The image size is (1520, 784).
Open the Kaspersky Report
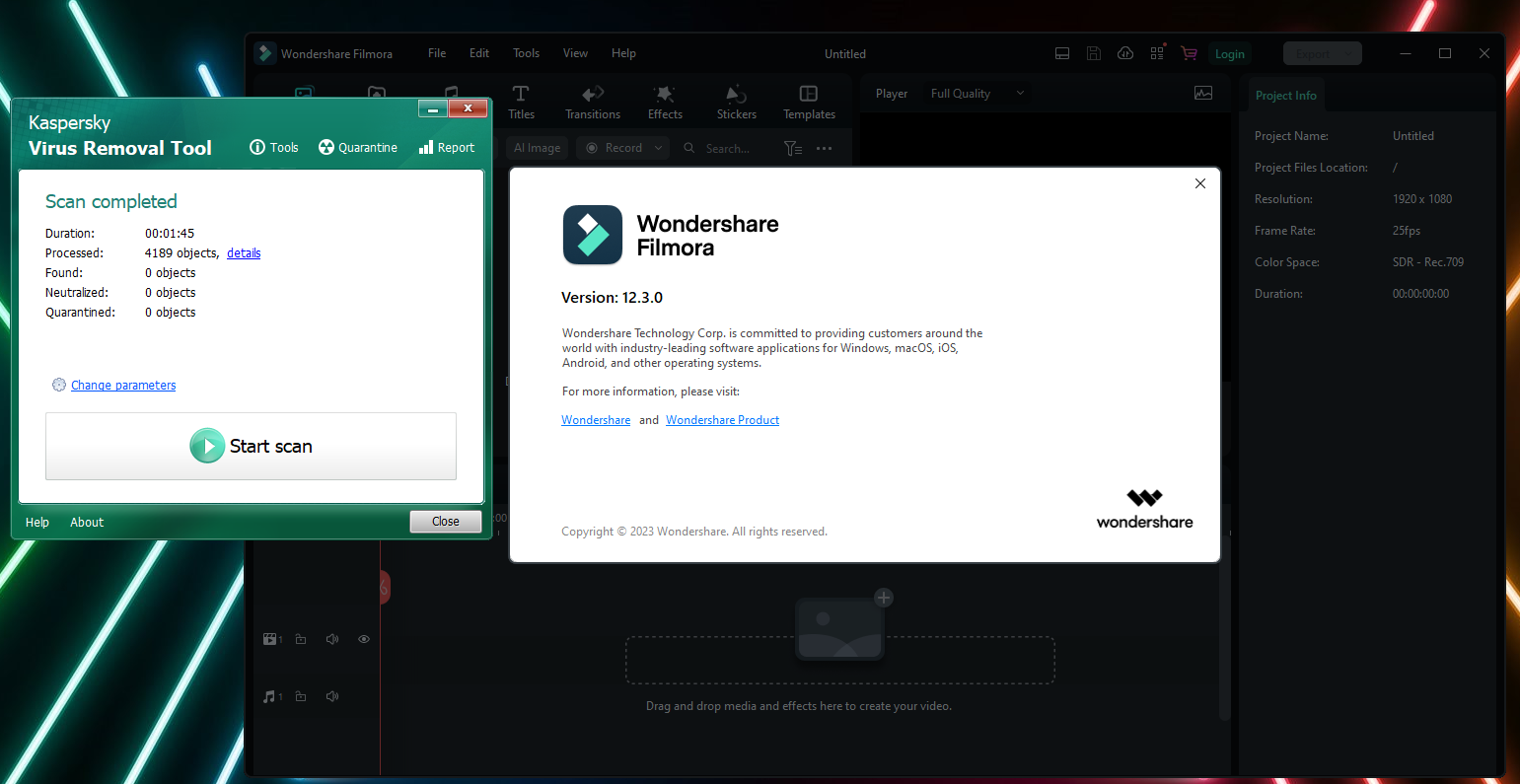pyautogui.click(x=447, y=147)
